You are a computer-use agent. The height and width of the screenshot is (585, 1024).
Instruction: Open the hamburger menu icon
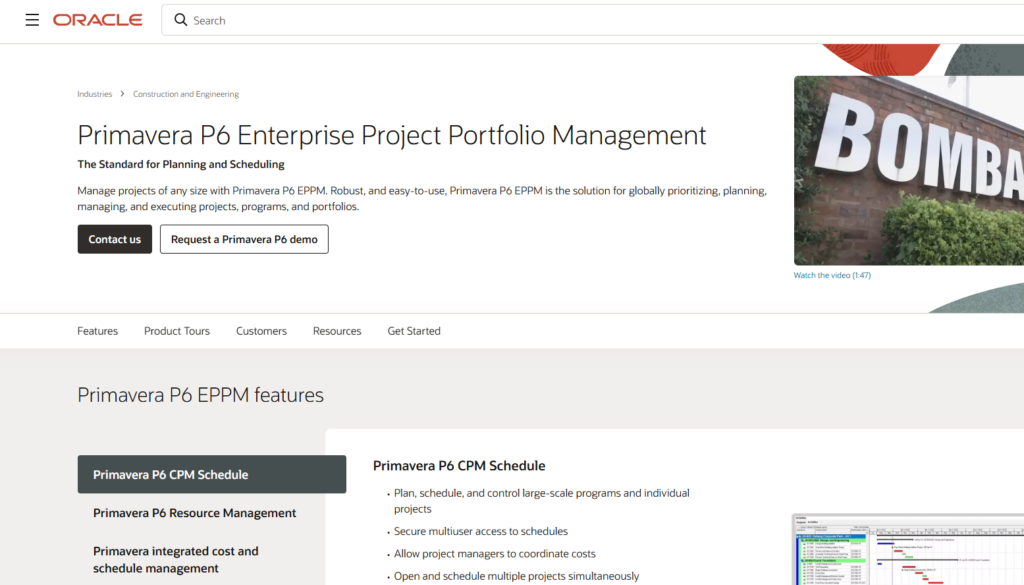[32, 20]
